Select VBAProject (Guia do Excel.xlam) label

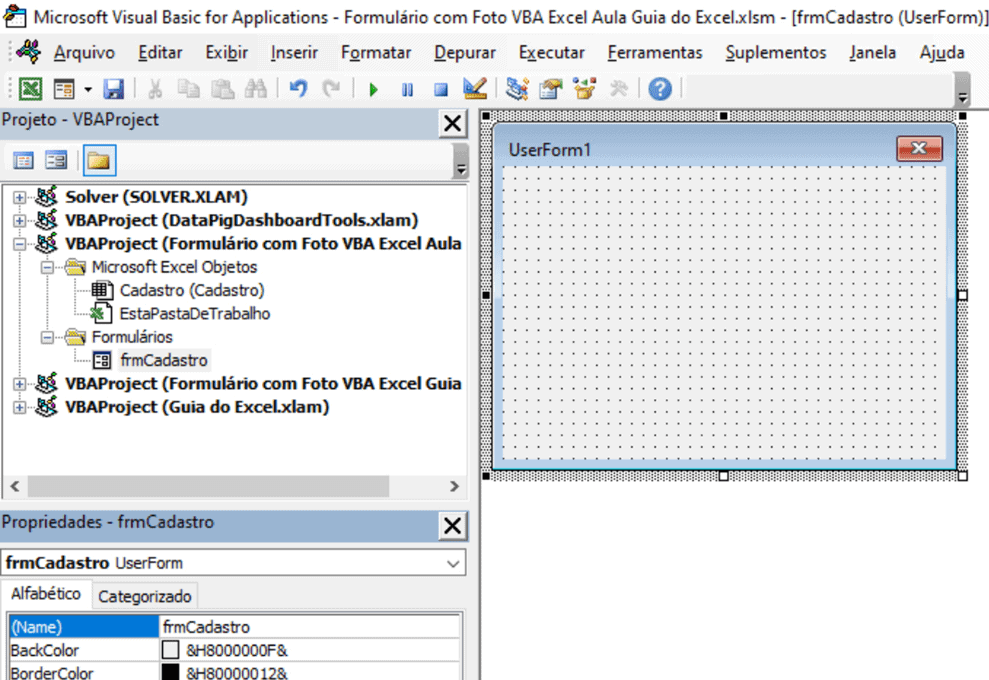197,407
